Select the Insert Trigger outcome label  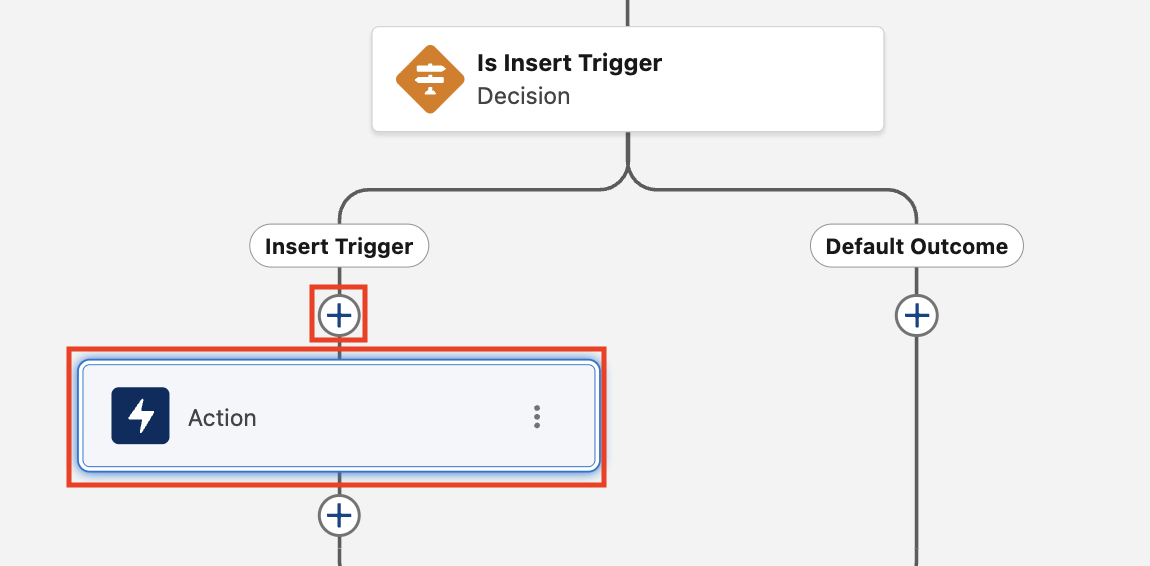click(x=339, y=246)
